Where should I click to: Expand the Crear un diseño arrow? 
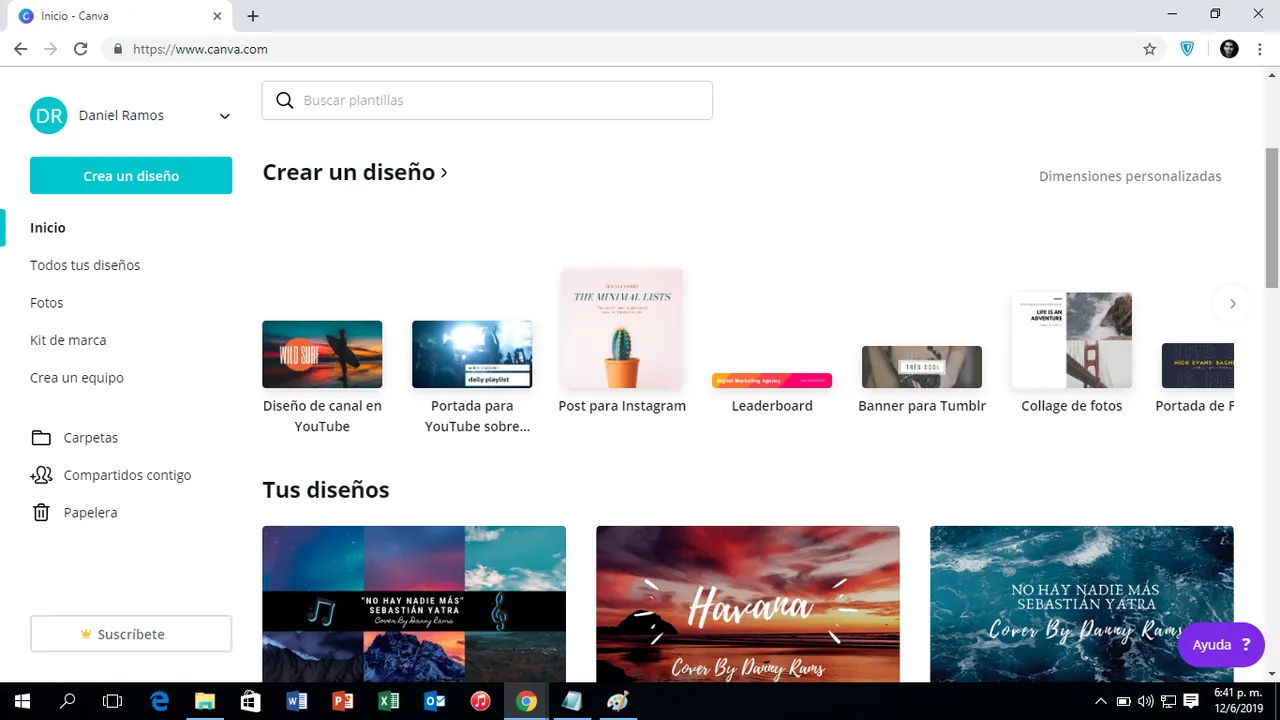point(443,172)
